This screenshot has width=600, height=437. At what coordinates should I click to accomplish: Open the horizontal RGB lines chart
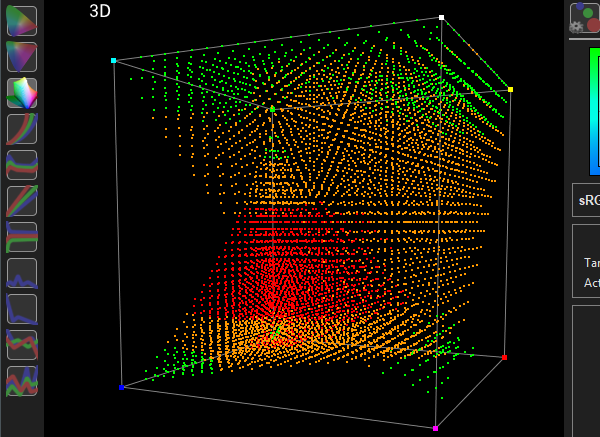tap(22, 237)
